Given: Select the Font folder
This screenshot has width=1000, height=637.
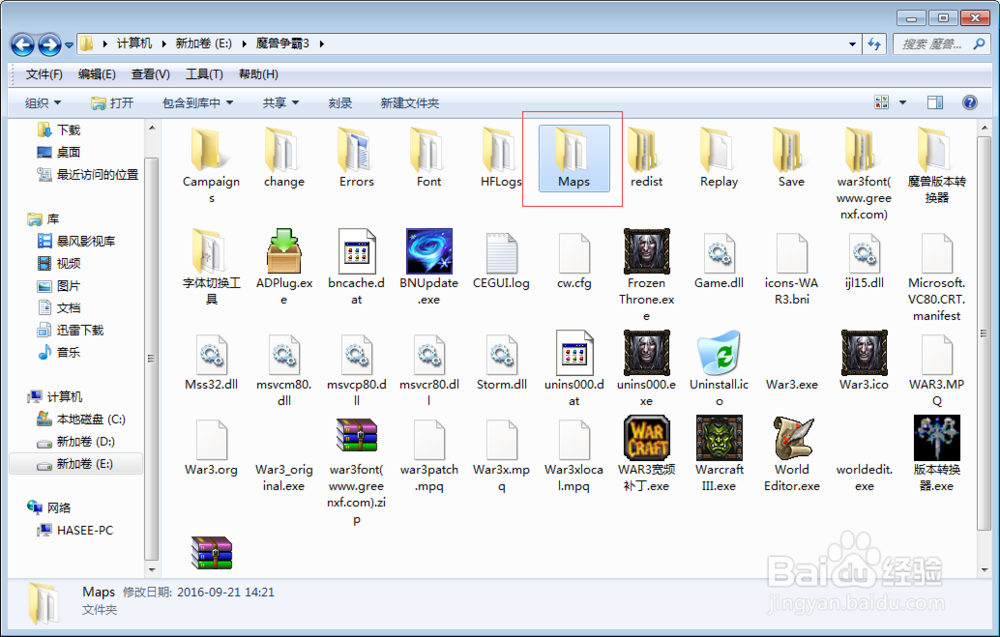Looking at the screenshot, I should (x=429, y=158).
